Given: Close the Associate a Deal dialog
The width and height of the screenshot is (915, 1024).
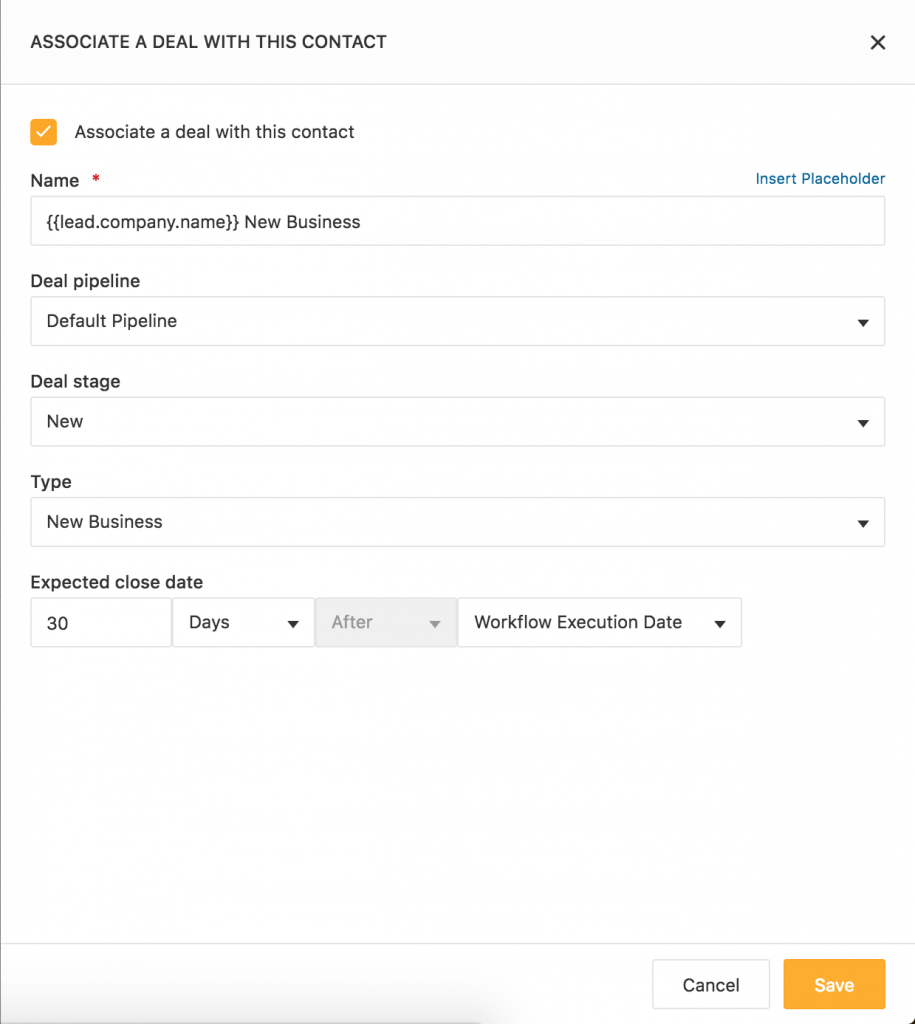Looking at the screenshot, I should (x=877, y=42).
